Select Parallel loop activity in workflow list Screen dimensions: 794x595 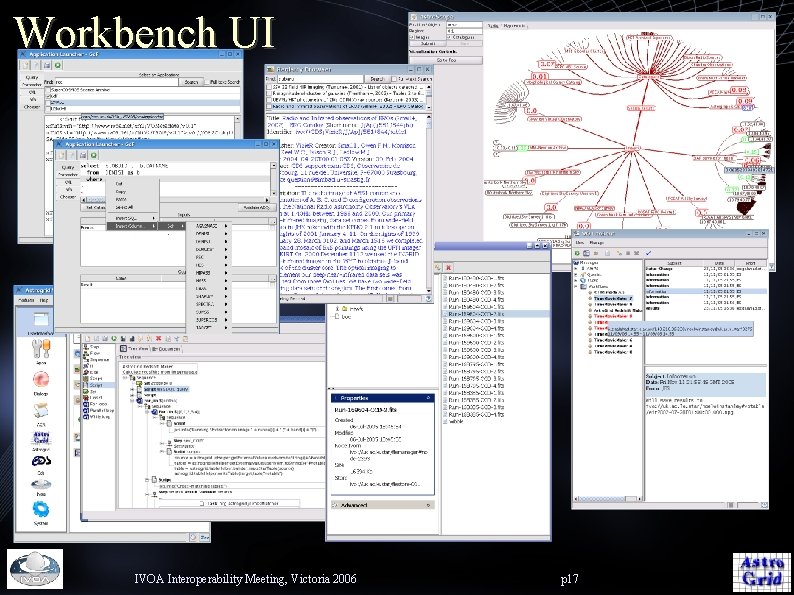point(98,410)
